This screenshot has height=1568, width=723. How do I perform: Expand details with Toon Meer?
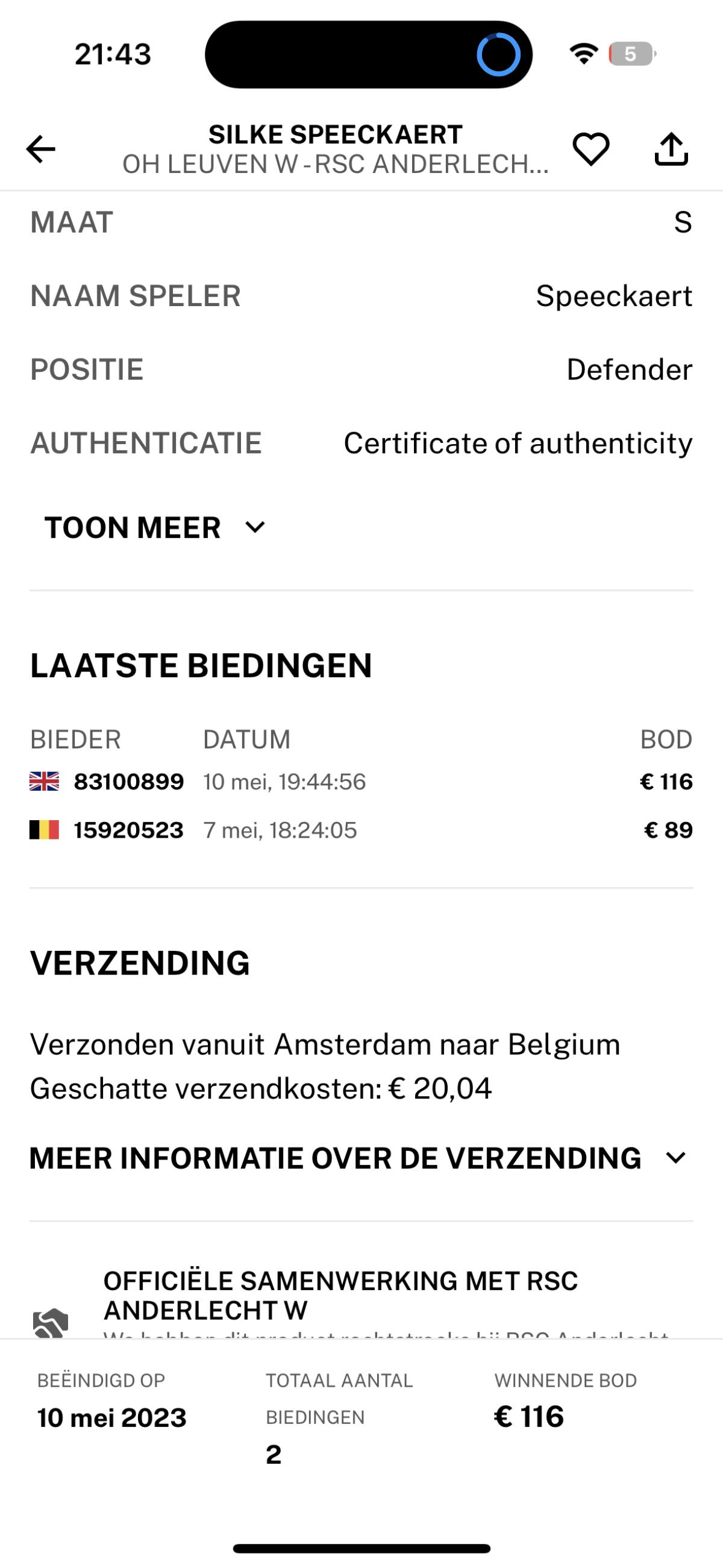[x=133, y=527]
